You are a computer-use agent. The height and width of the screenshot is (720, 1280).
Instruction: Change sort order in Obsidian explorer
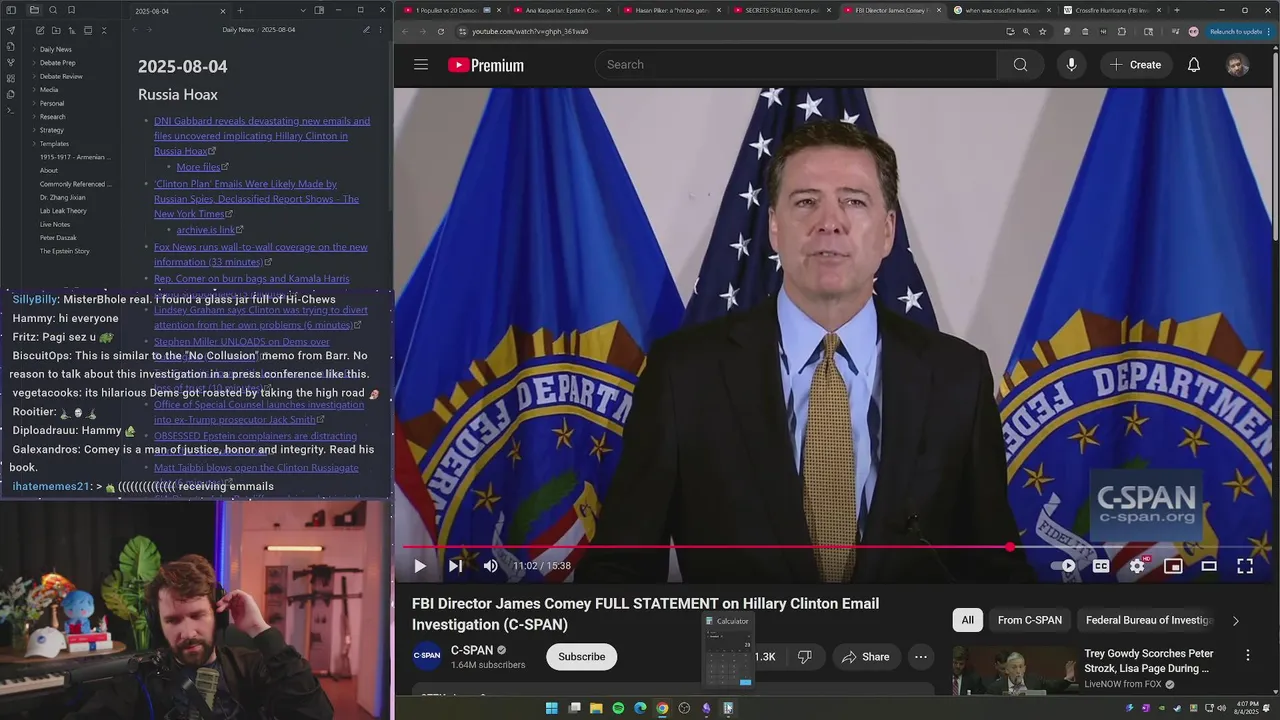click(x=72, y=31)
